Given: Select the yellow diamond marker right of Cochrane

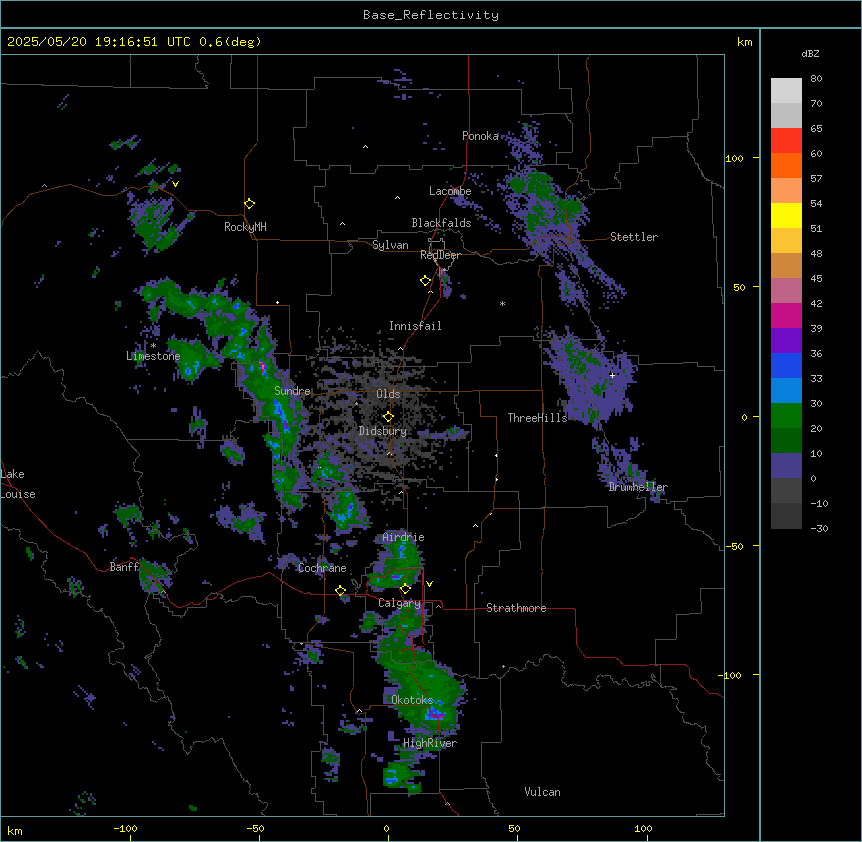Looking at the screenshot, I should tap(340, 591).
